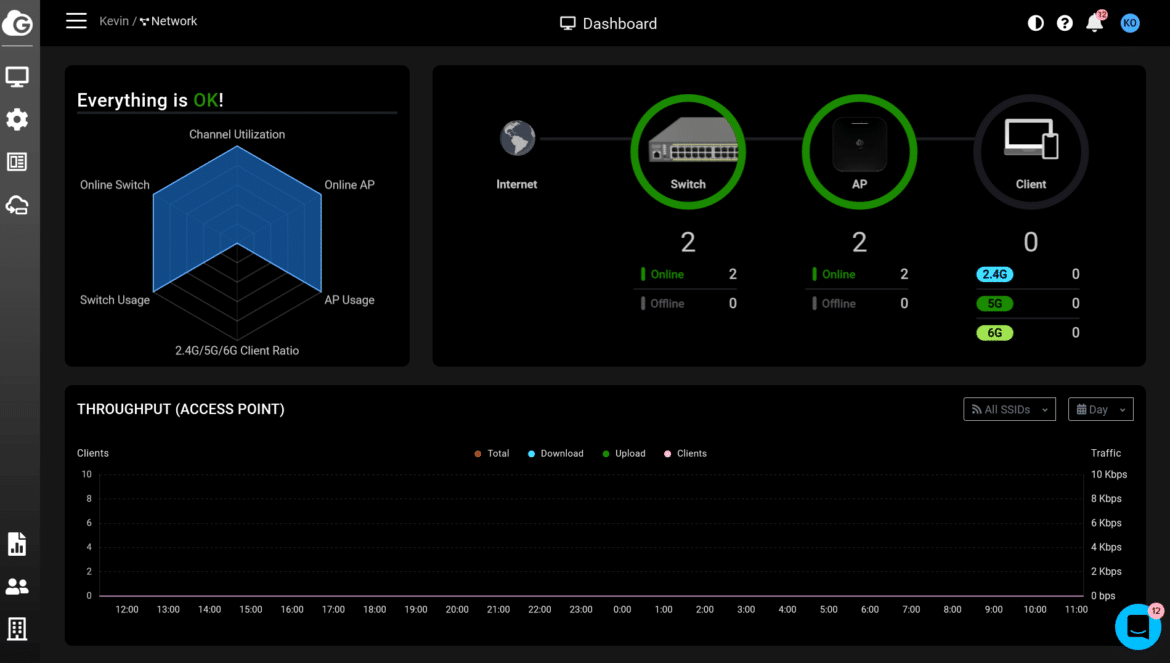Click the Channel Utilization radar label

point(237,134)
